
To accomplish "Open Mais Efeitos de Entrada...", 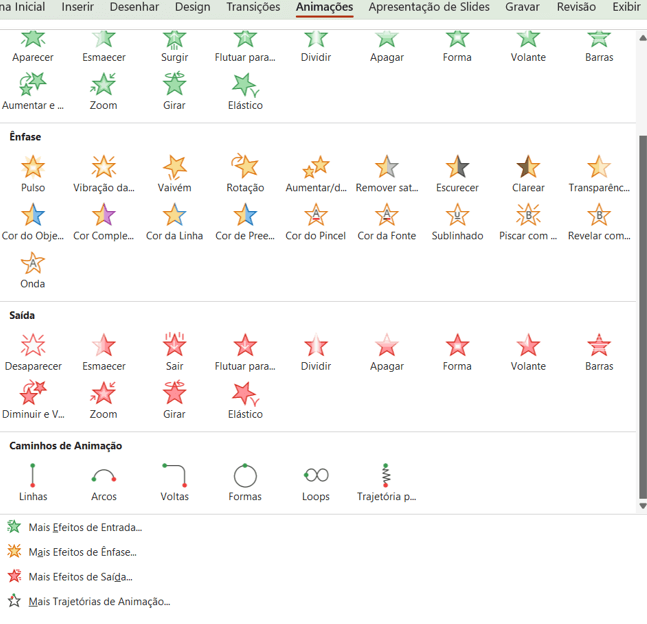I will point(75,527).
